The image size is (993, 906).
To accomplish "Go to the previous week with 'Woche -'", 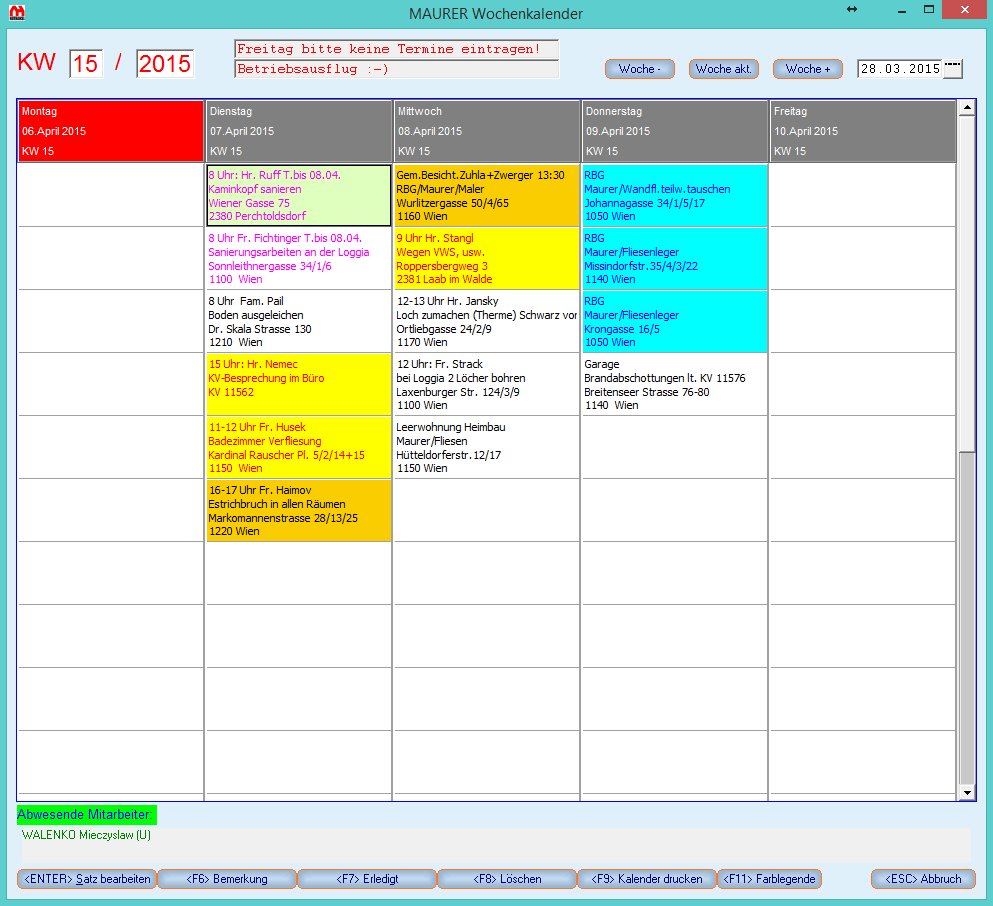I will pos(639,69).
